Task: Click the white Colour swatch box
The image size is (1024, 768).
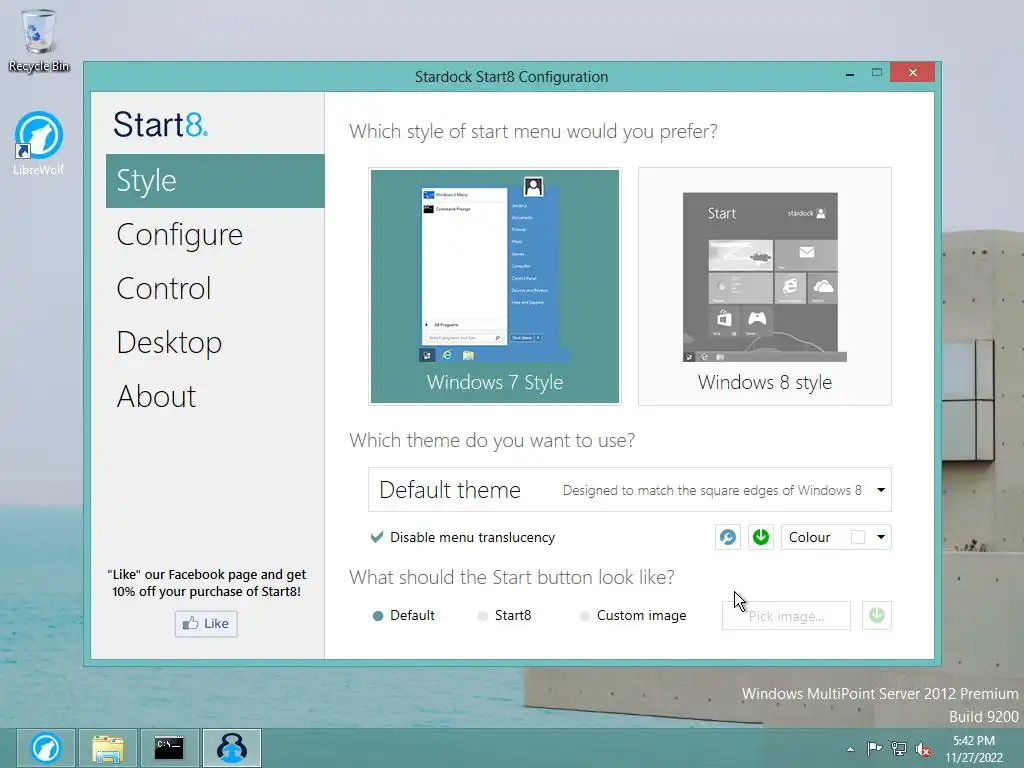Action: coord(858,537)
